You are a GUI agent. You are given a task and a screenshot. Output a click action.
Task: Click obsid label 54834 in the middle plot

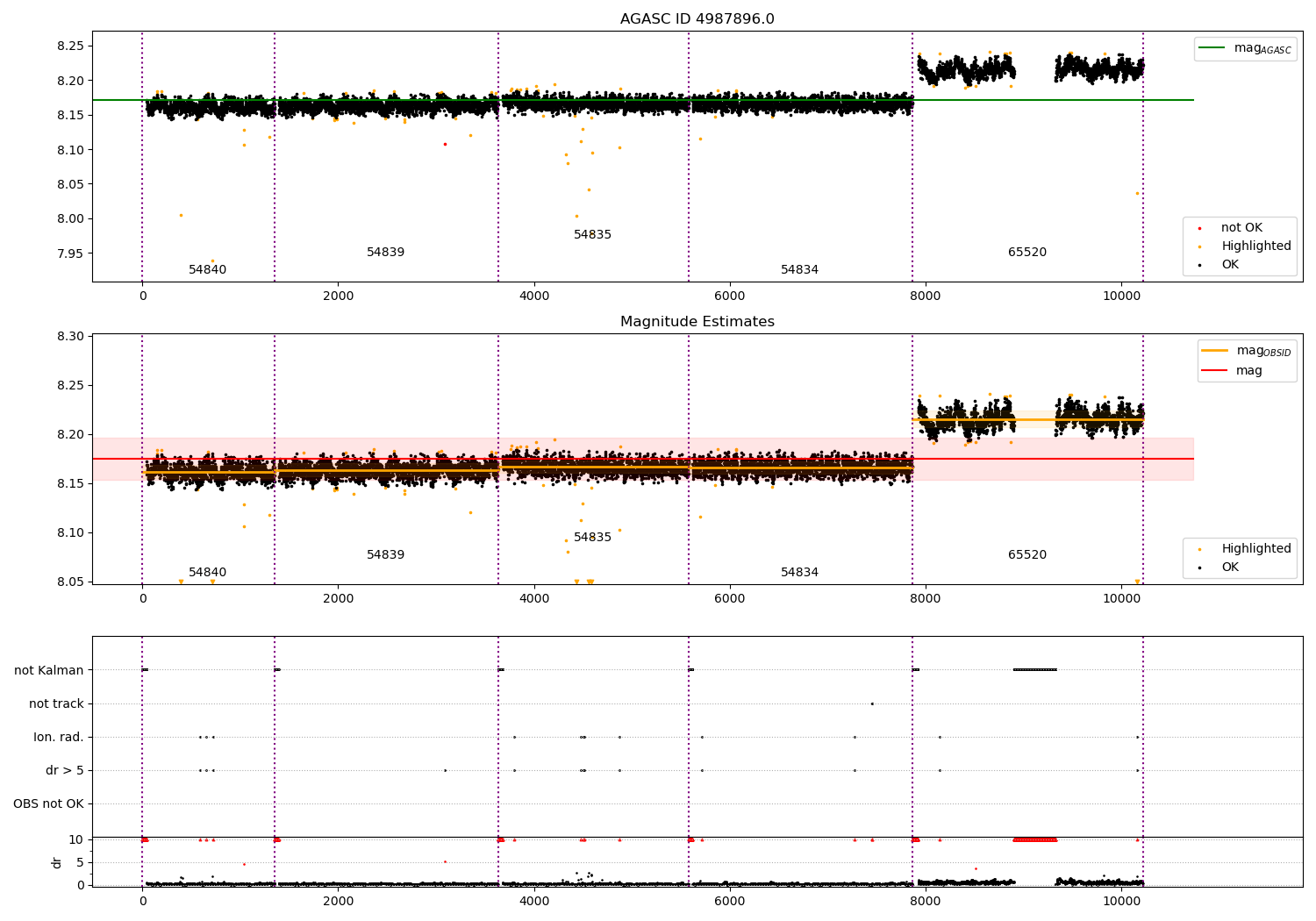pyautogui.click(x=799, y=573)
